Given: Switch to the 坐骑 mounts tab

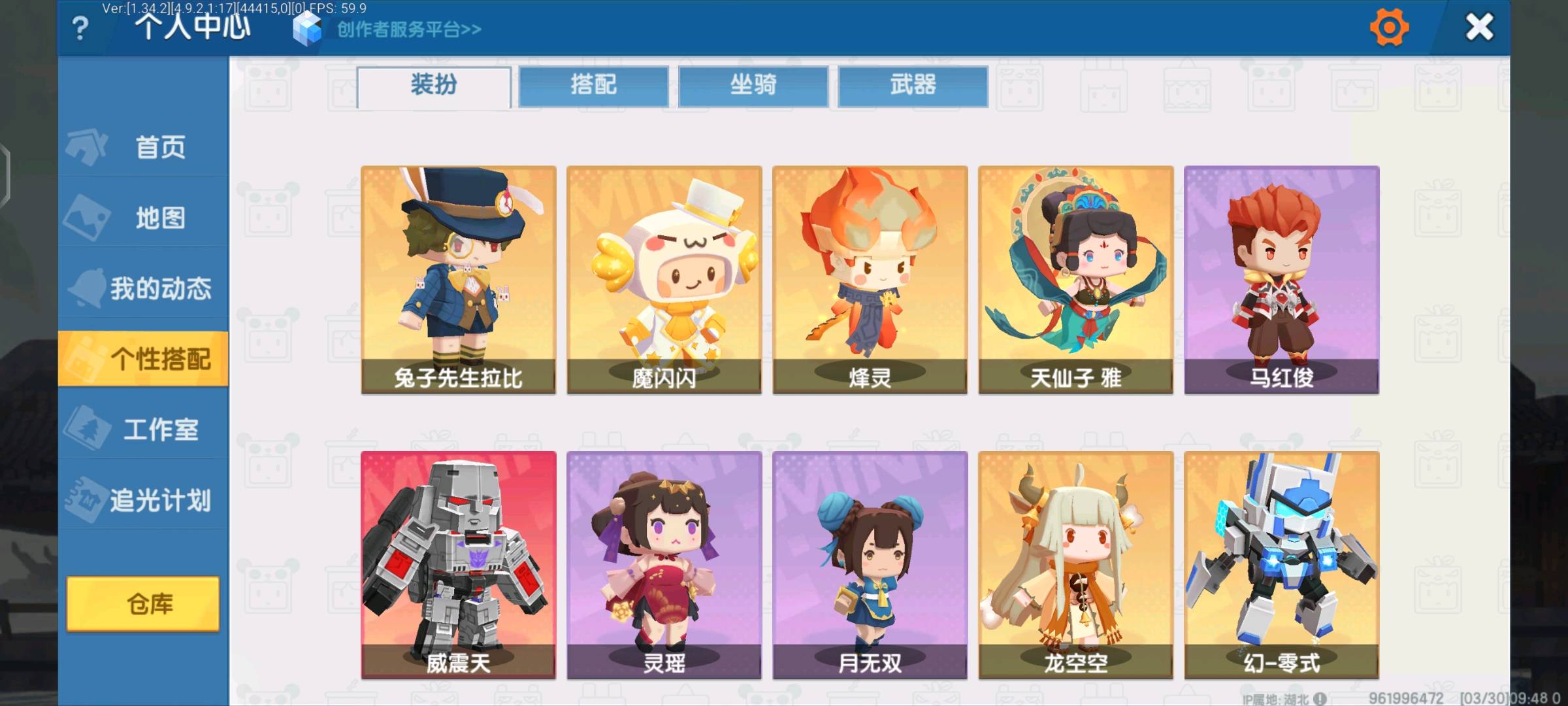Looking at the screenshot, I should [753, 86].
